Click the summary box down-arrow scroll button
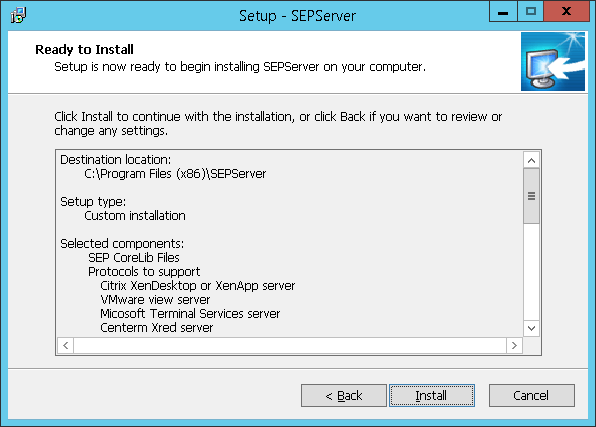 tap(531, 328)
